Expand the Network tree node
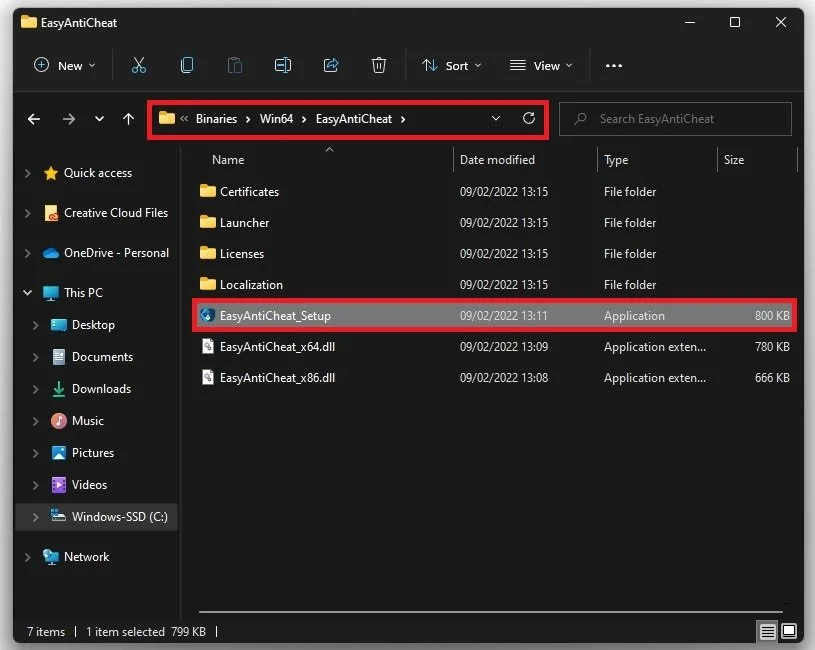The width and height of the screenshot is (815, 650). point(28,557)
